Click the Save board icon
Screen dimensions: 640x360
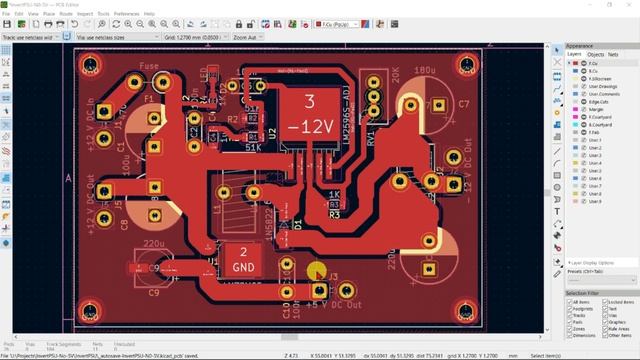pos(7,24)
